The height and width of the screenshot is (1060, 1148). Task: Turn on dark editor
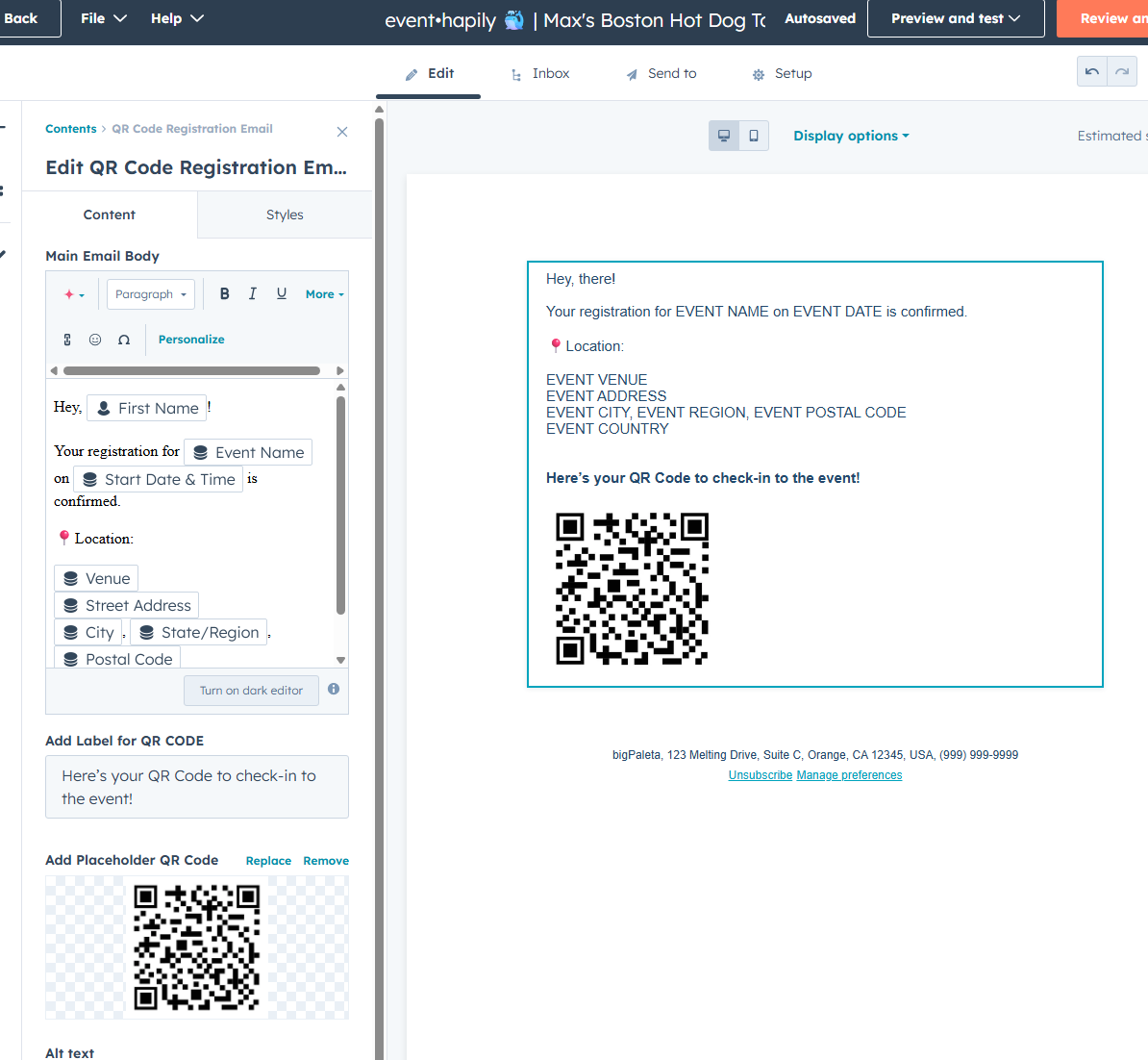(x=251, y=691)
